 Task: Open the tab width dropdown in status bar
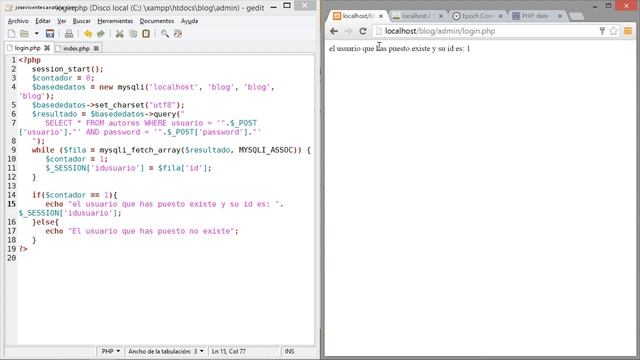tap(166, 351)
